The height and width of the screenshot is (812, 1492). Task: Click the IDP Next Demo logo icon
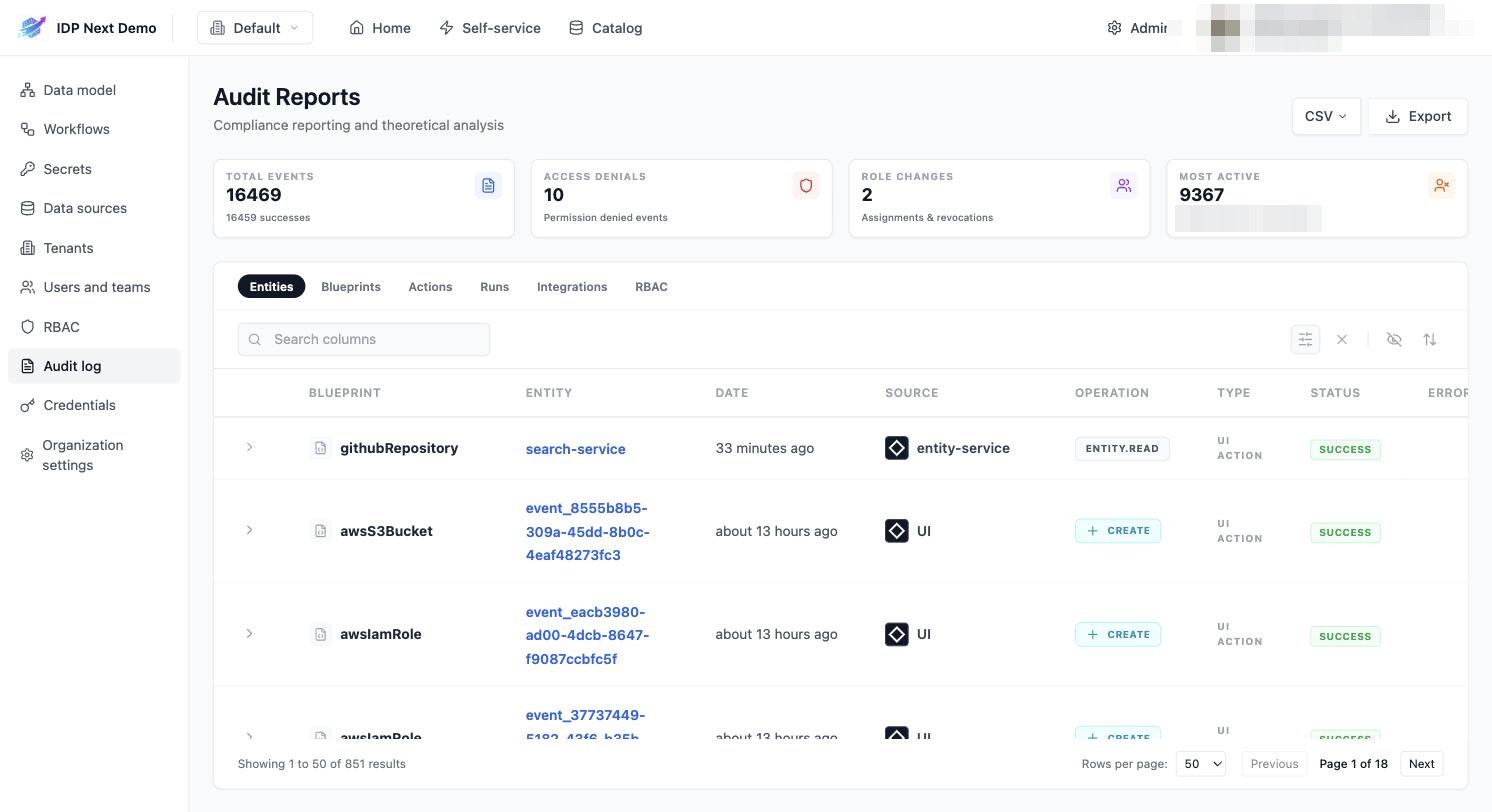pos(32,28)
